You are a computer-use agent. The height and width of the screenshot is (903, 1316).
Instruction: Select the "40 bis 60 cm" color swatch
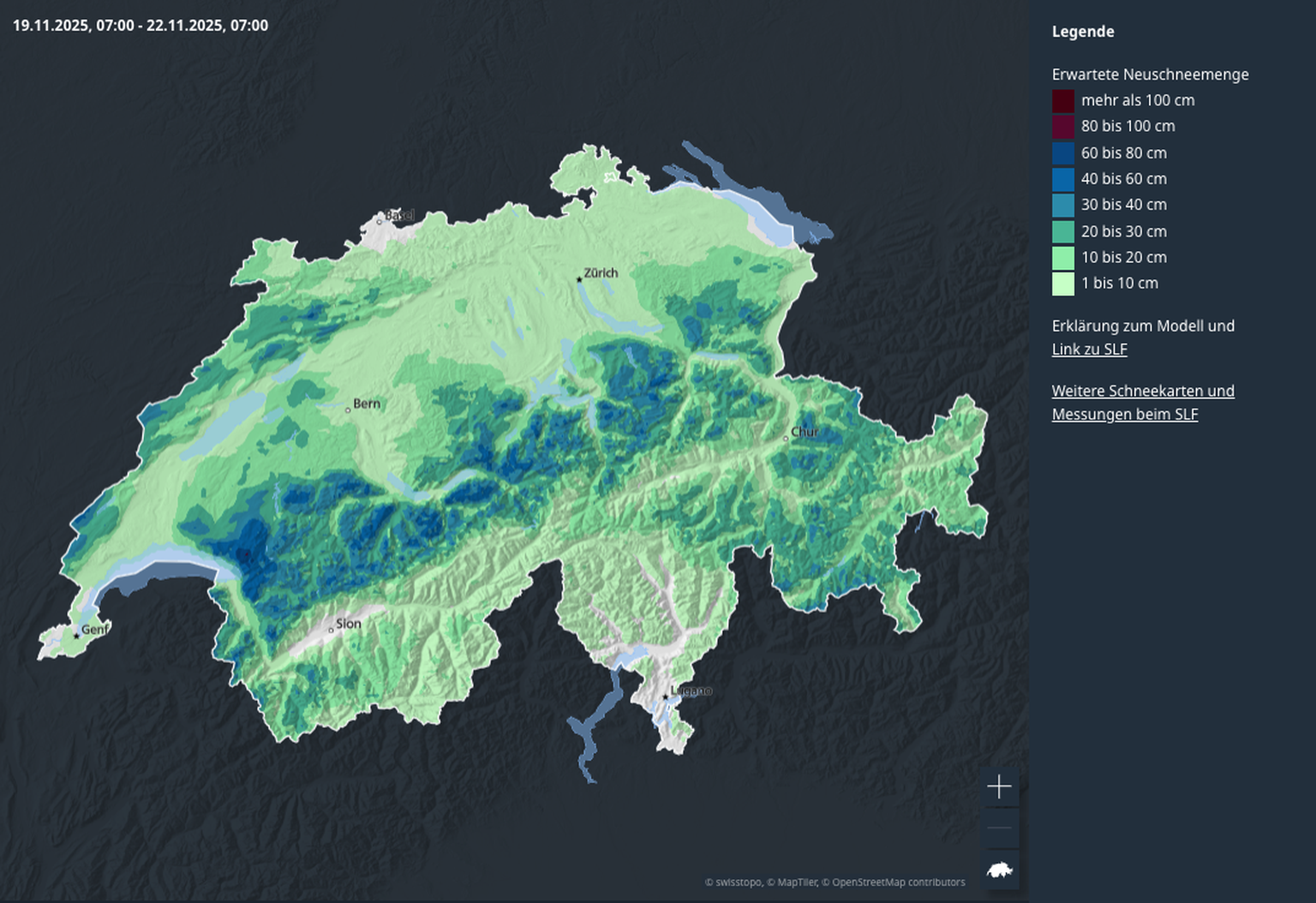coord(1063,180)
